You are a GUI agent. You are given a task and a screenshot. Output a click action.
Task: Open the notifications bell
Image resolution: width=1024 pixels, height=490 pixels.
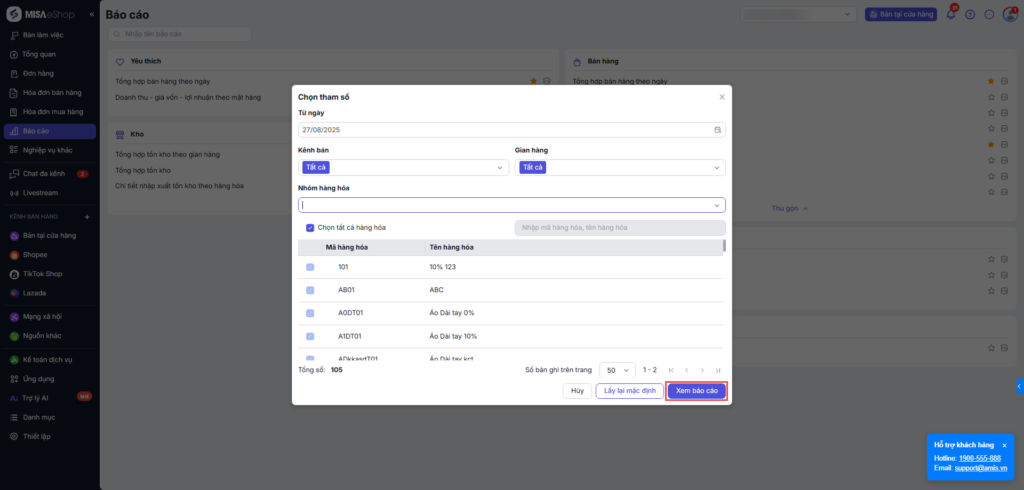(x=951, y=15)
